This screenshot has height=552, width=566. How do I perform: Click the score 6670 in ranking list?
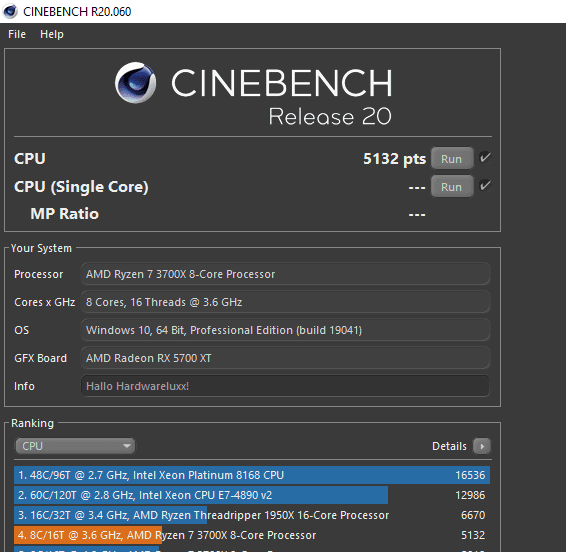[x=473, y=515]
